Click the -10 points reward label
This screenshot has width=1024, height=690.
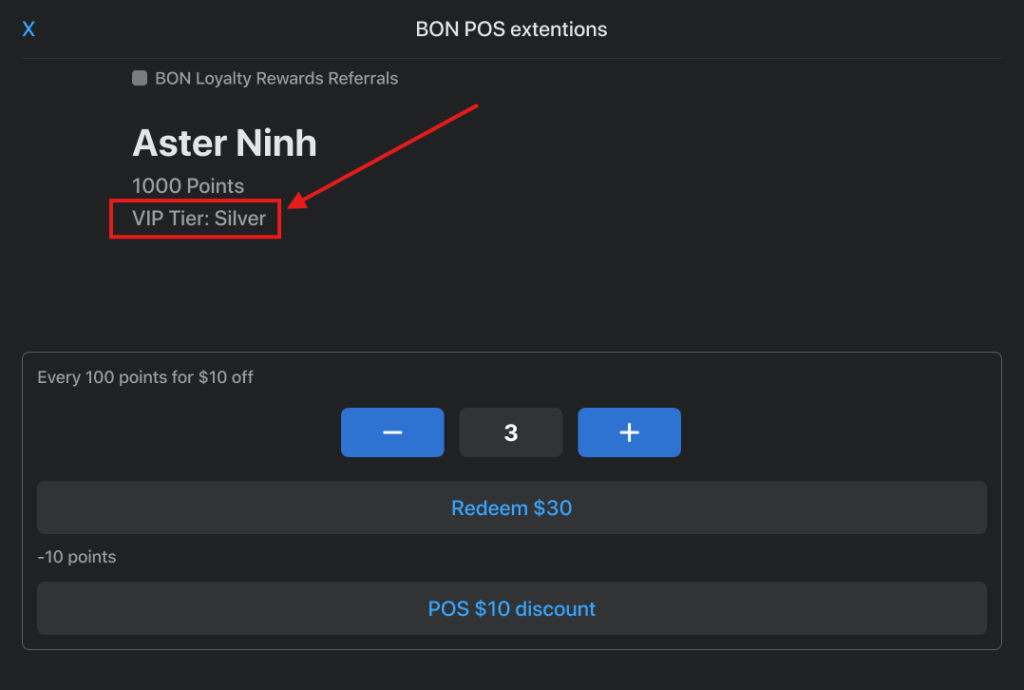tap(76, 557)
